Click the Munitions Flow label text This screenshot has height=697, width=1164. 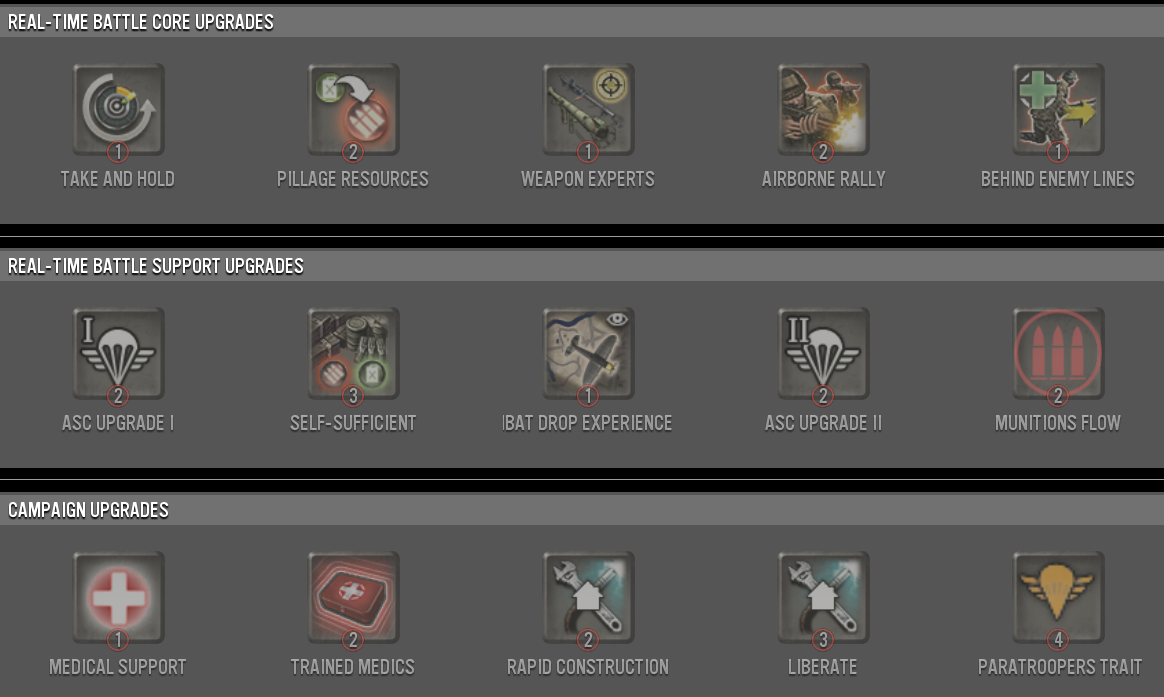[x=1058, y=423]
